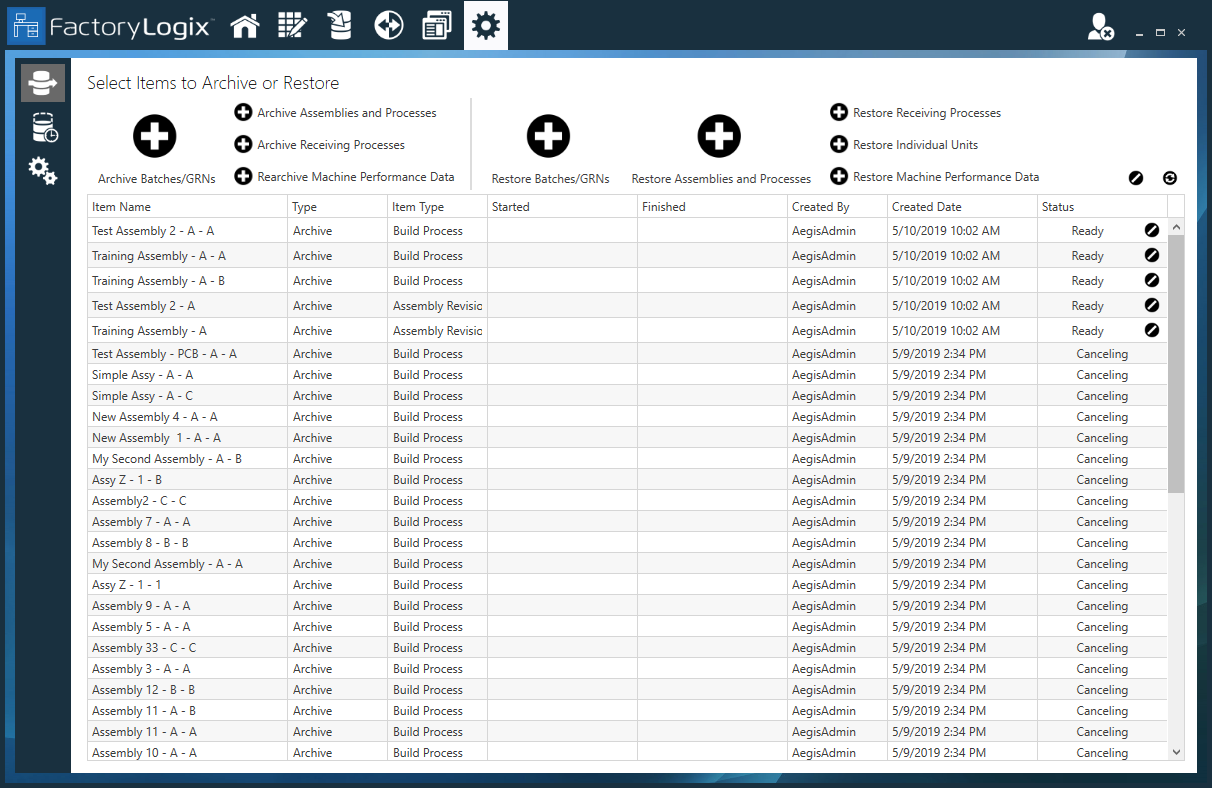Click the scrollbar up arrow on the right
Screen dimensions: 1212x788
1176,226
